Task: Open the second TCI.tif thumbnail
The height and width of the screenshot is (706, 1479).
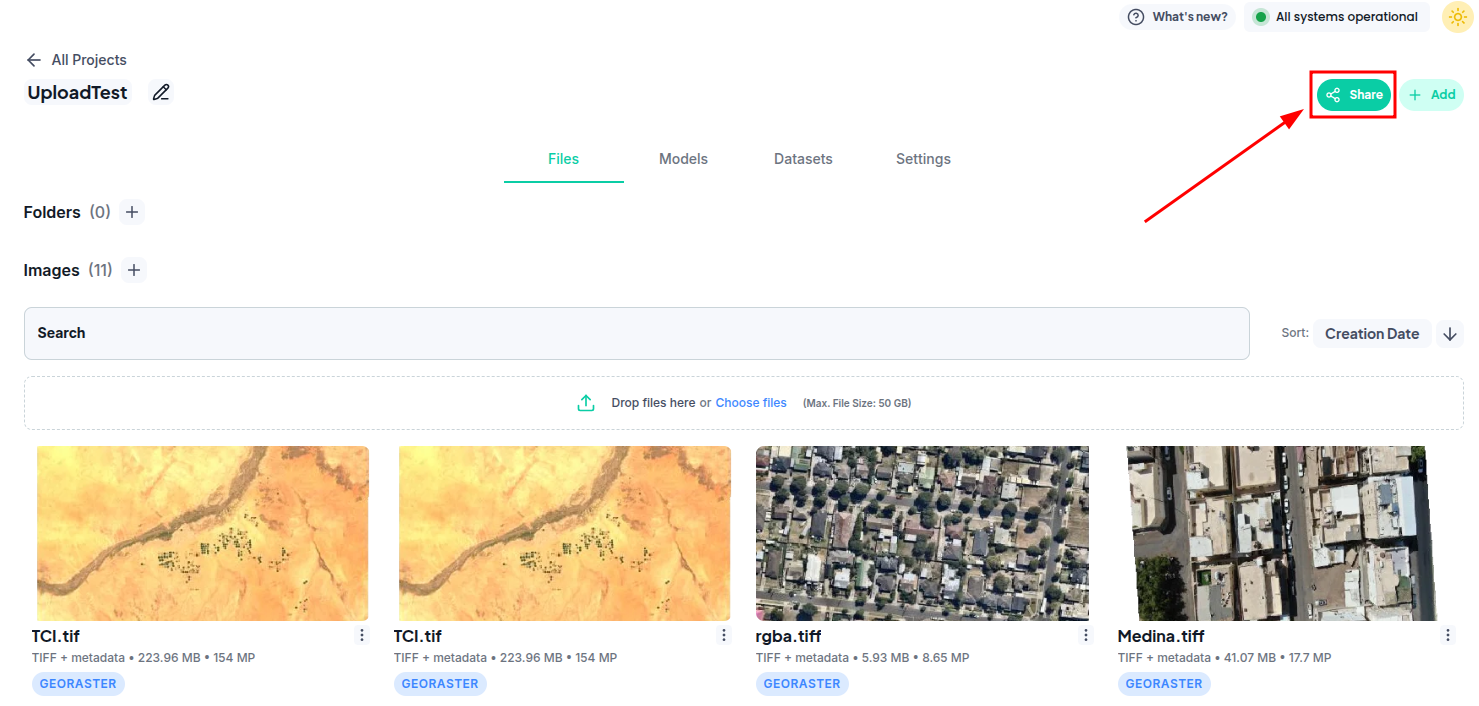Action: [565, 533]
